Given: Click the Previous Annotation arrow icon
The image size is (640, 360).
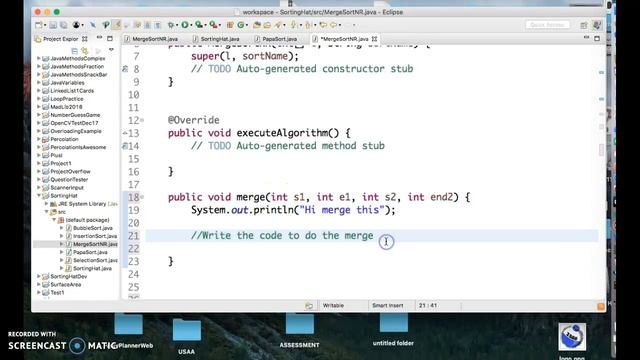Looking at the screenshot, I should (x=308, y=25).
